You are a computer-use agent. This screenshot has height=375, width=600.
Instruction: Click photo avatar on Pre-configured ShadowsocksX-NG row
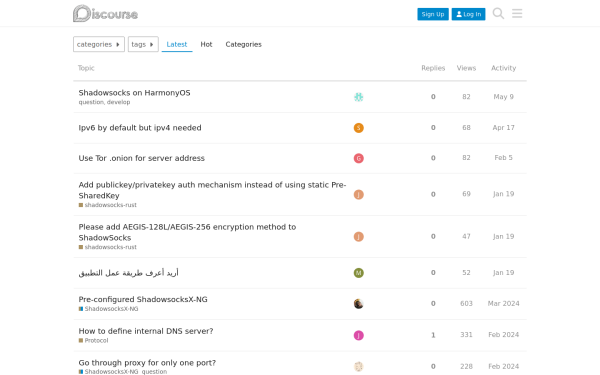[359, 304]
